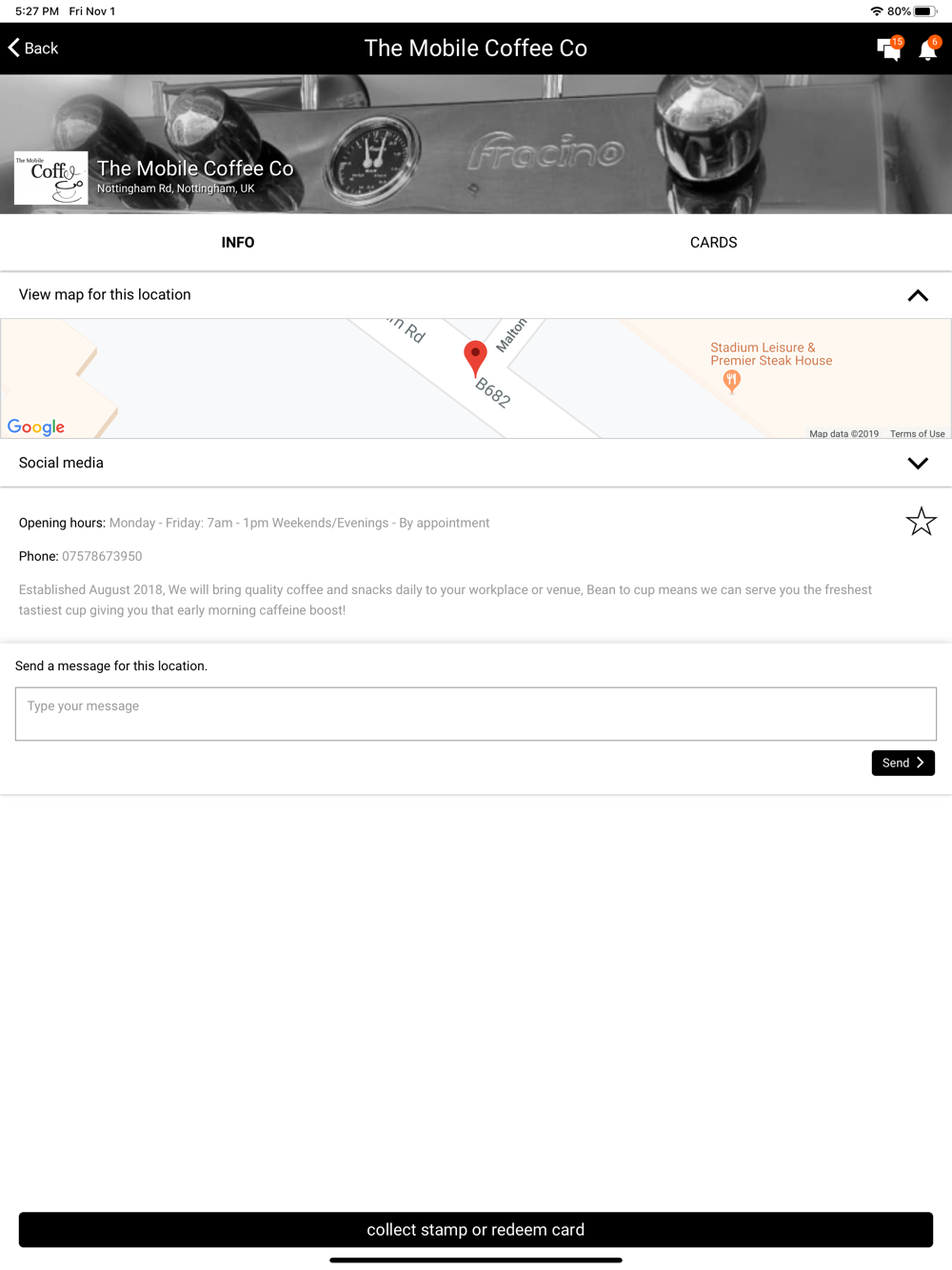952x1270 pixels.
Task: Open the Terms of Use link
Action: point(918,434)
